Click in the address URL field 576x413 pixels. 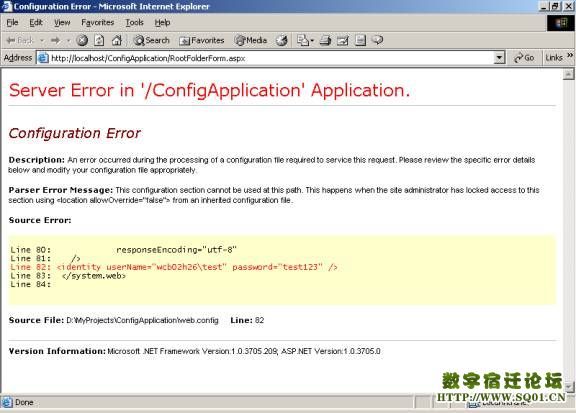[x=272, y=58]
